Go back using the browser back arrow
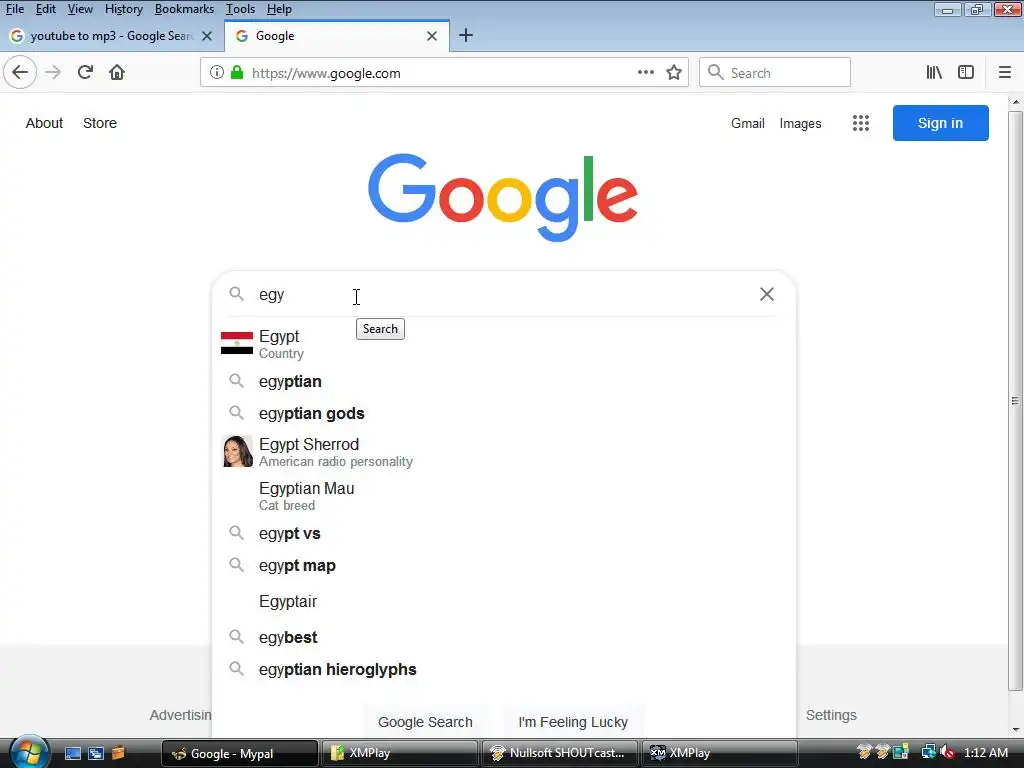The image size is (1024, 768). [x=20, y=72]
